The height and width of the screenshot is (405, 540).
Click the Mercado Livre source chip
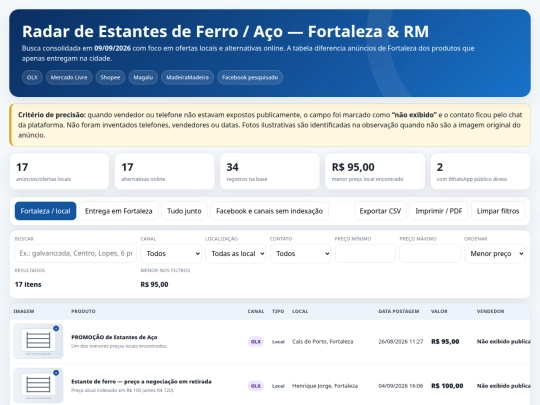pos(69,77)
